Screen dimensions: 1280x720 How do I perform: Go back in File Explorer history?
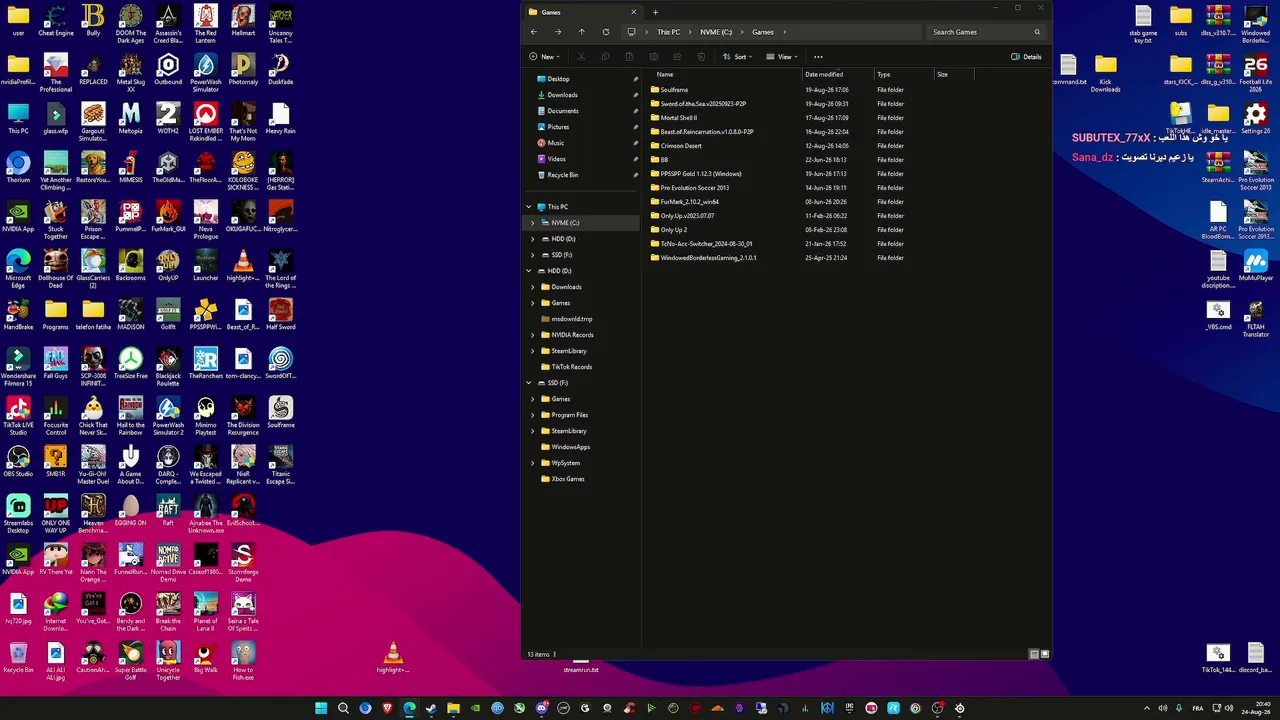tap(534, 32)
